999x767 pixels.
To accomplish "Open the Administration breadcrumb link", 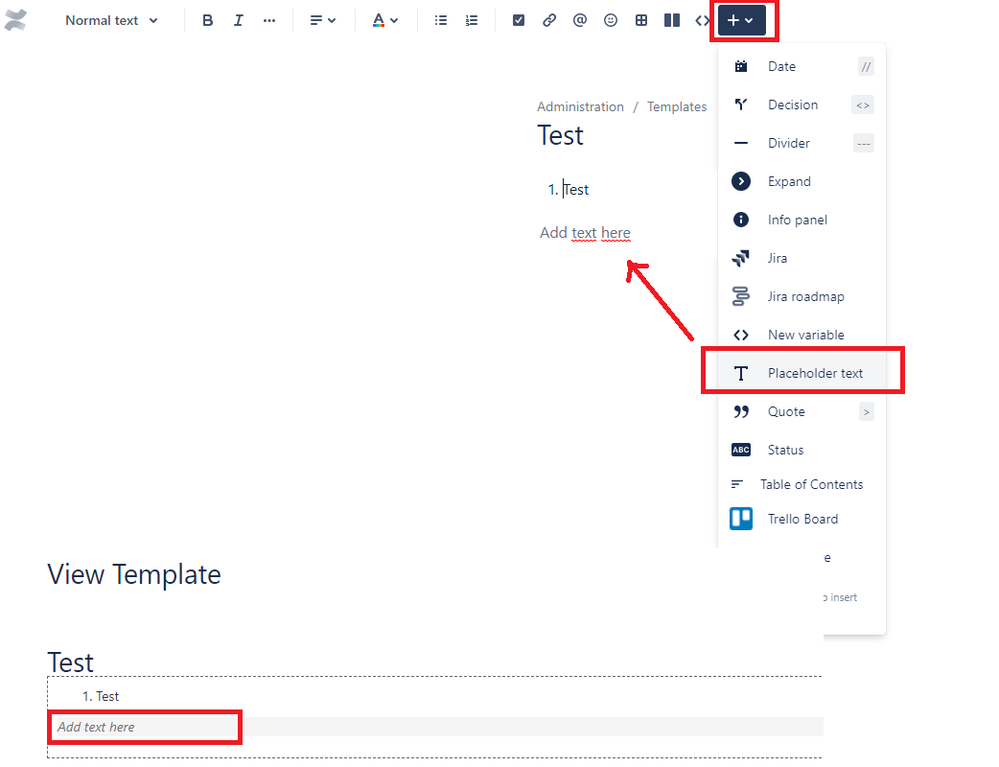I will [580, 106].
